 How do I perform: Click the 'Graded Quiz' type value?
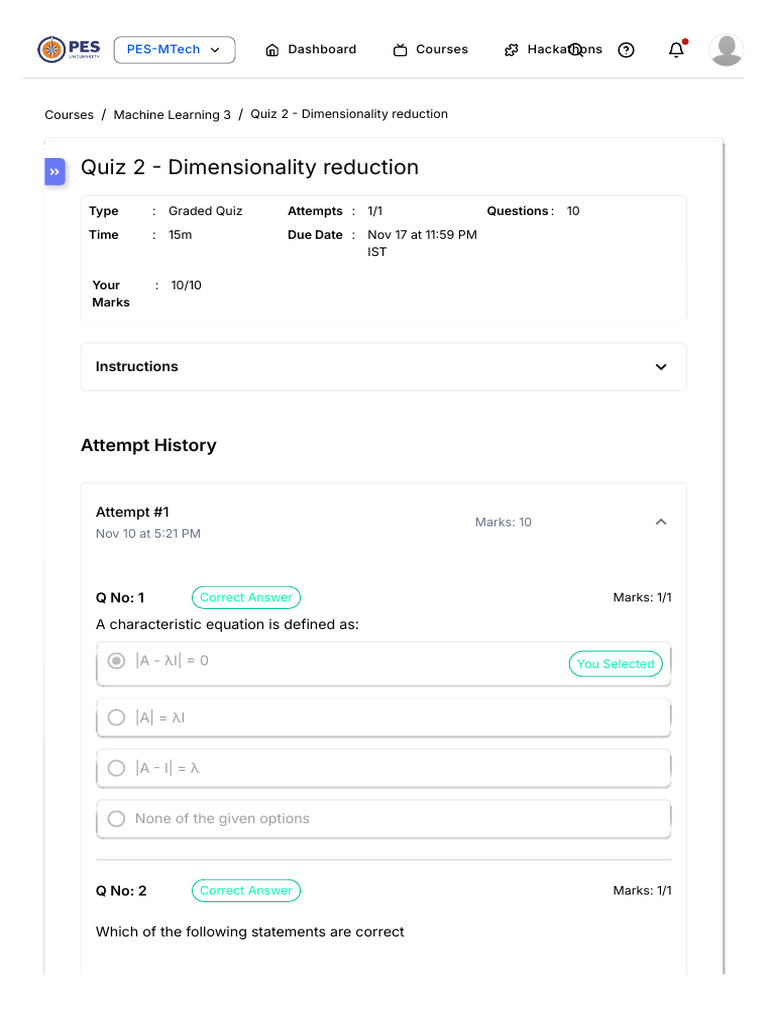[206, 211]
